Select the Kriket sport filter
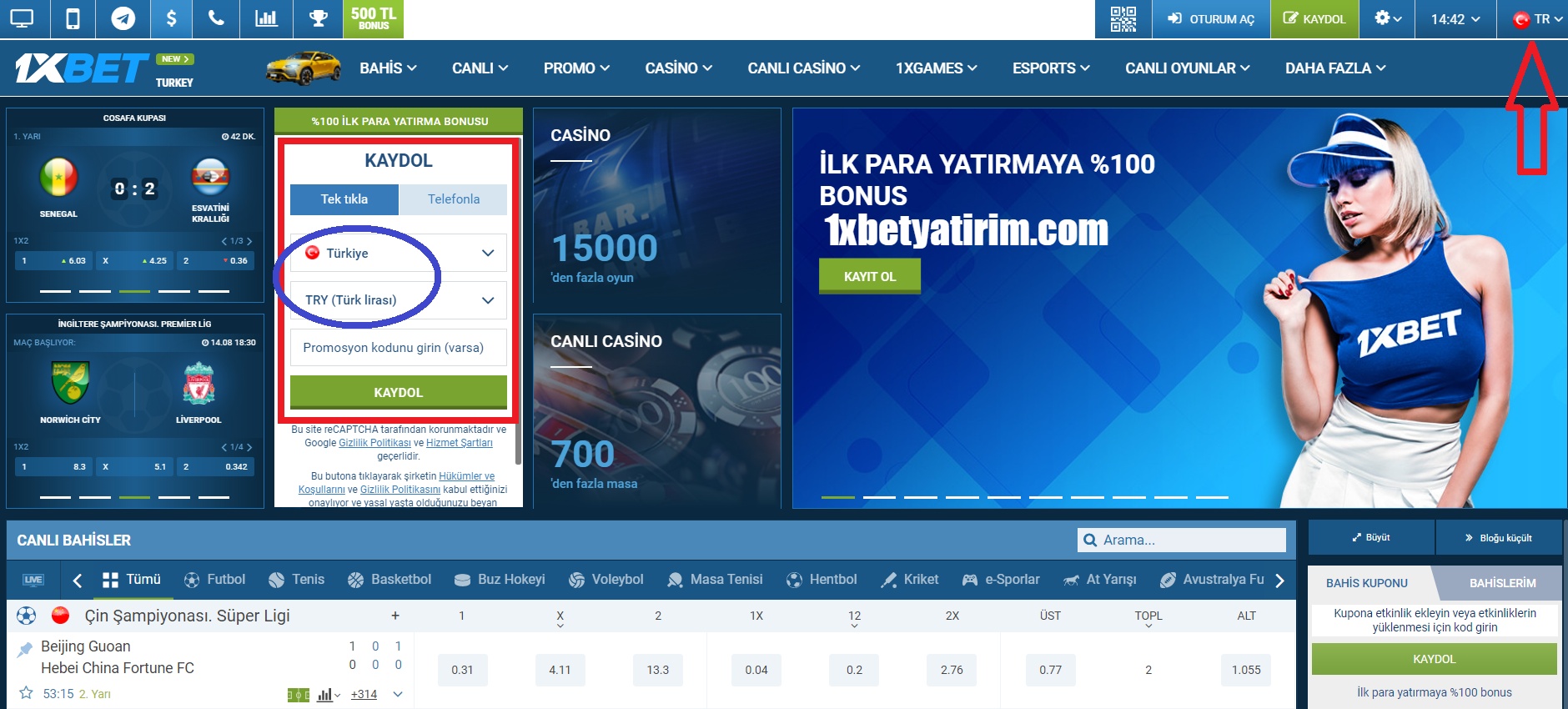Viewport: 1568px width, 709px height. [x=909, y=580]
